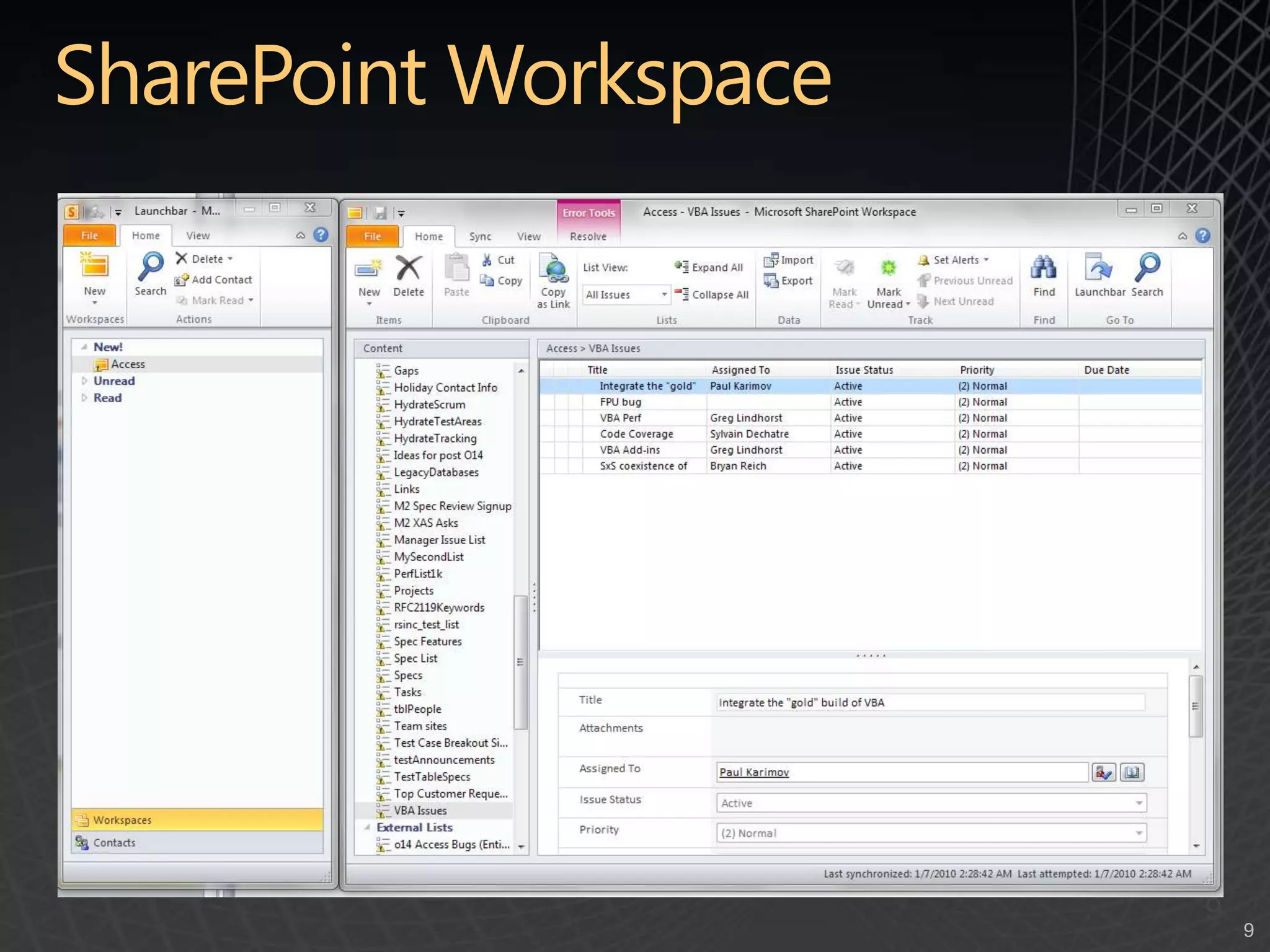Click Import in Data group
The image size is (1270, 952).
click(x=788, y=260)
